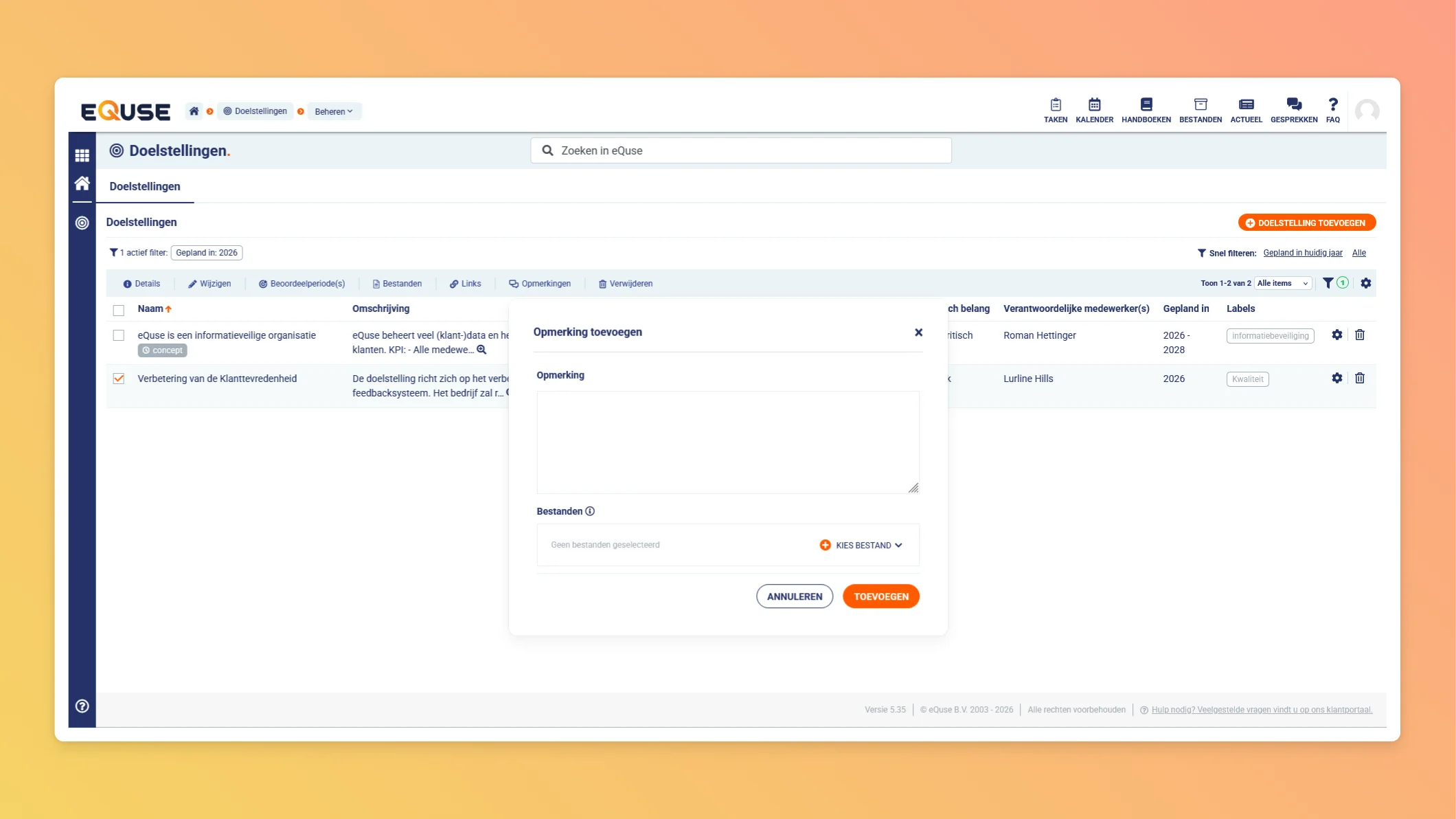Image resolution: width=1456 pixels, height=819 pixels.
Task: Check the informatieveilige organisatie row checkbox
Action: (x=119, y=335)
